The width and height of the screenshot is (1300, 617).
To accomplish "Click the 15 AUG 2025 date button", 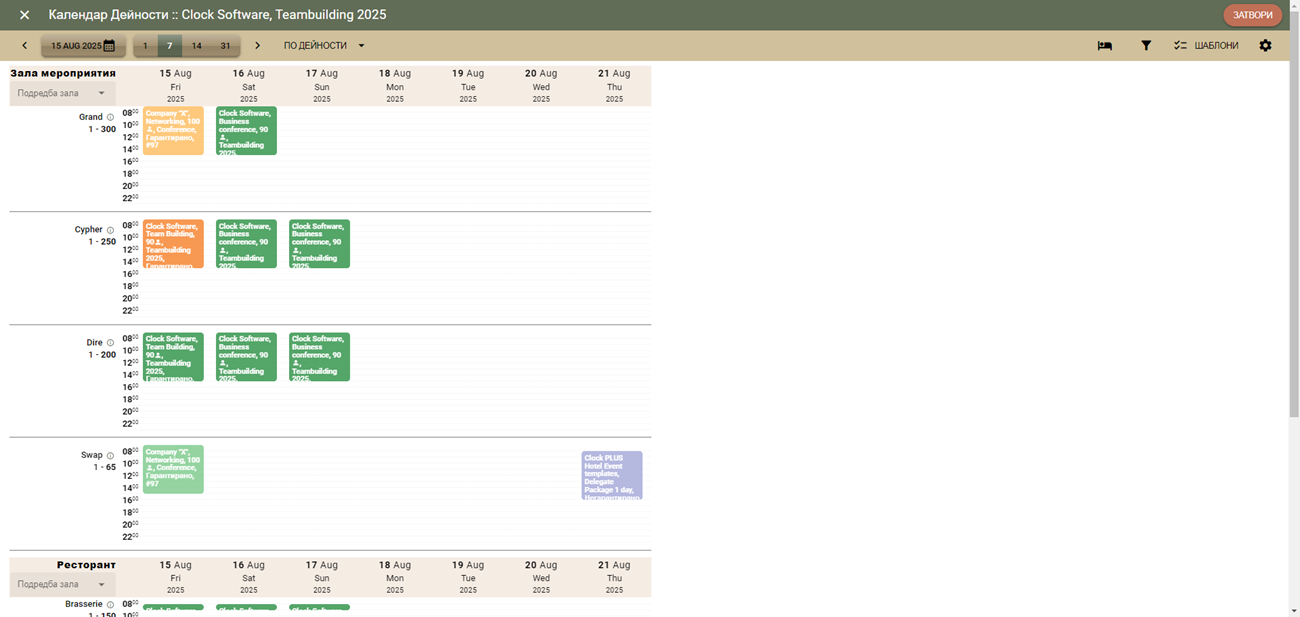I will (81, 46).
